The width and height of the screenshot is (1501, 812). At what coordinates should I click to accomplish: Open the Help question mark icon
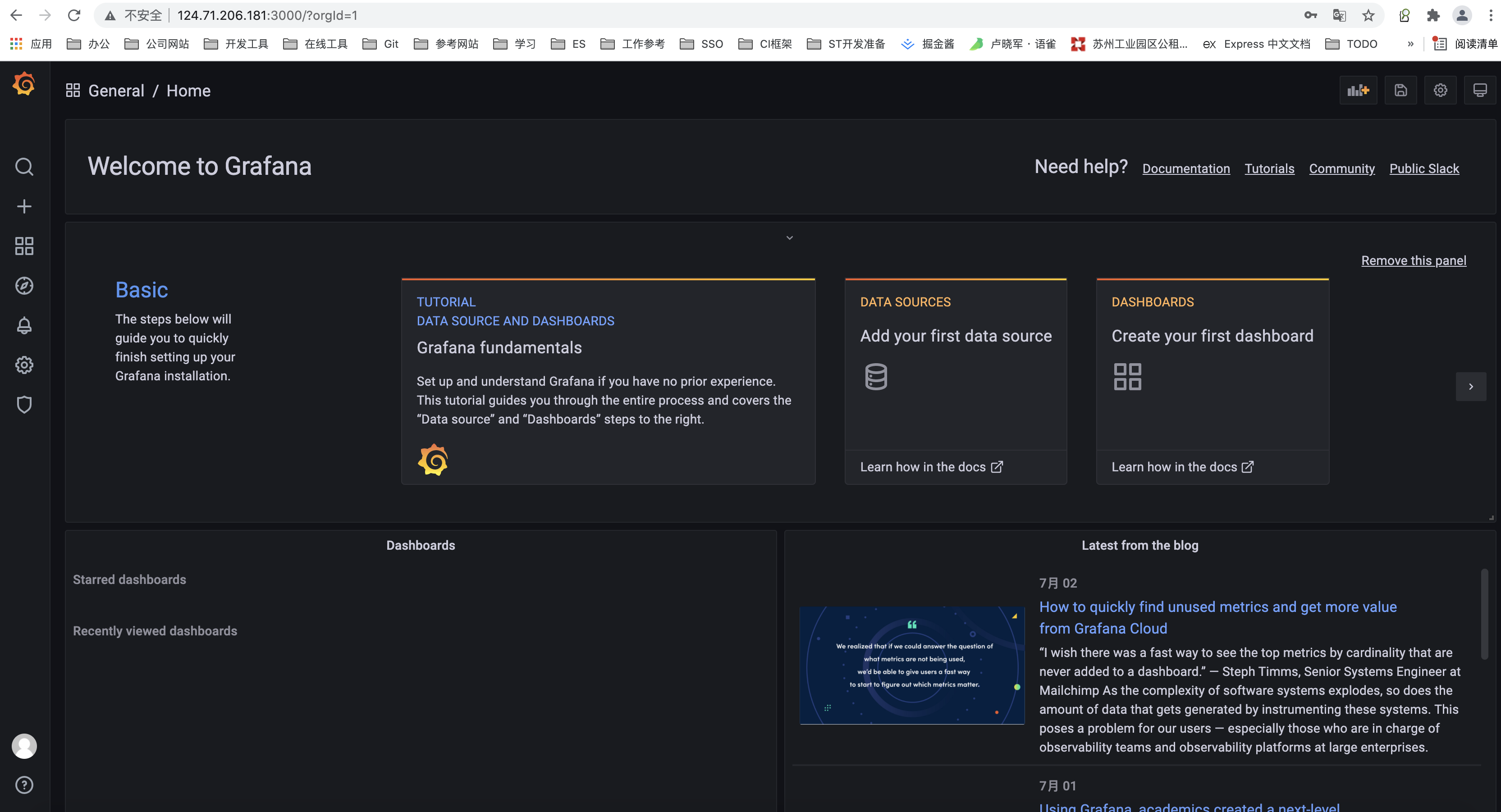pos(24,785)
